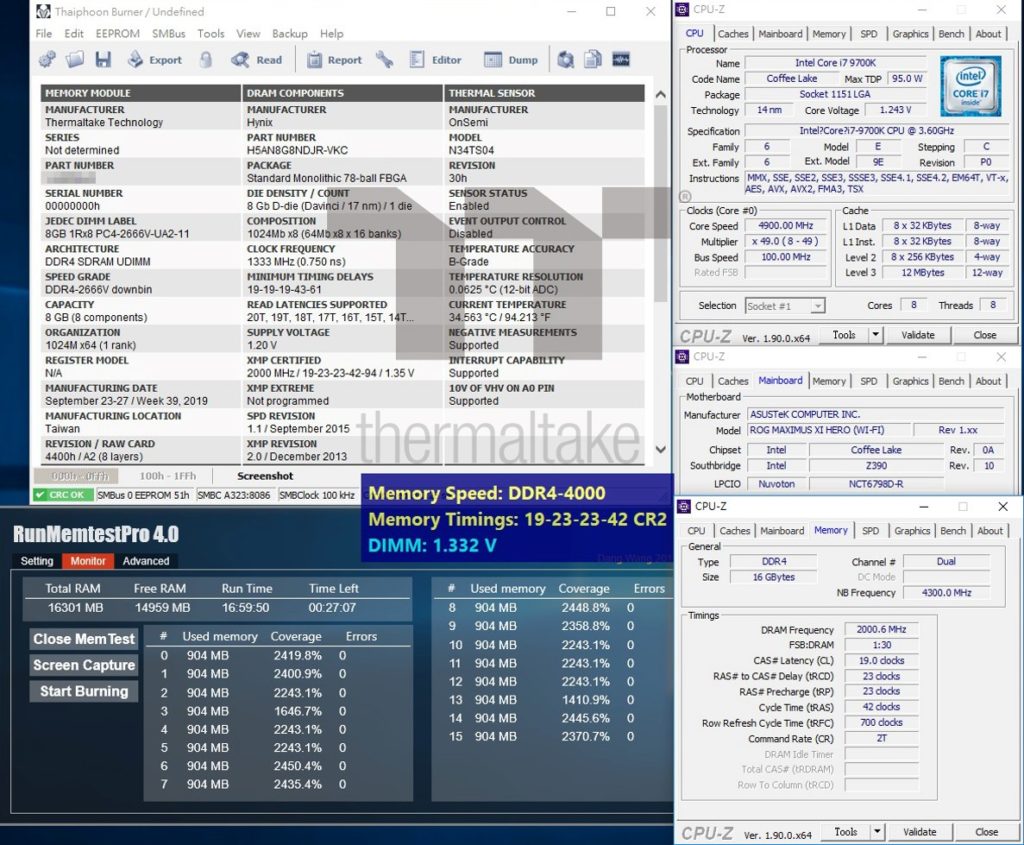The height and width of the screenshot is (845, 1024).
Task: Click the Core Speed 4900.00 MHz value
Action: coord(786,226)
